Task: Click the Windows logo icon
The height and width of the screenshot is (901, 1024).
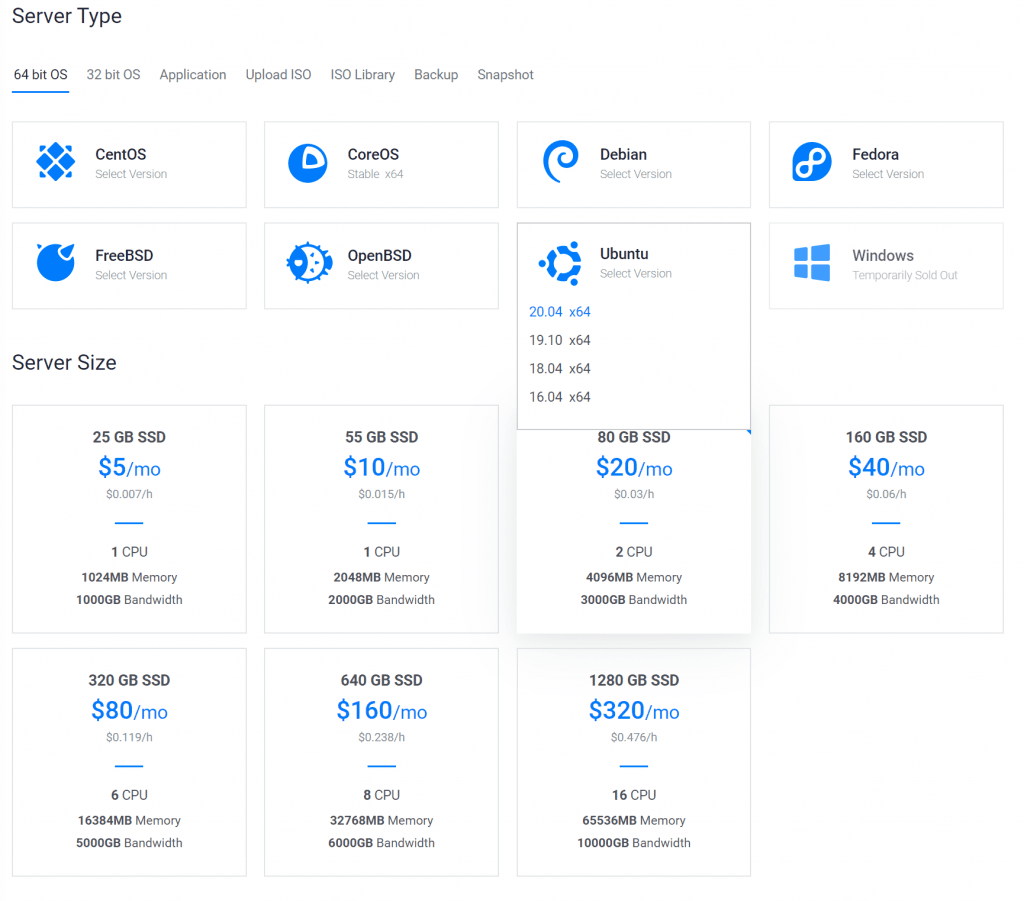Action: tap(812, 264)
